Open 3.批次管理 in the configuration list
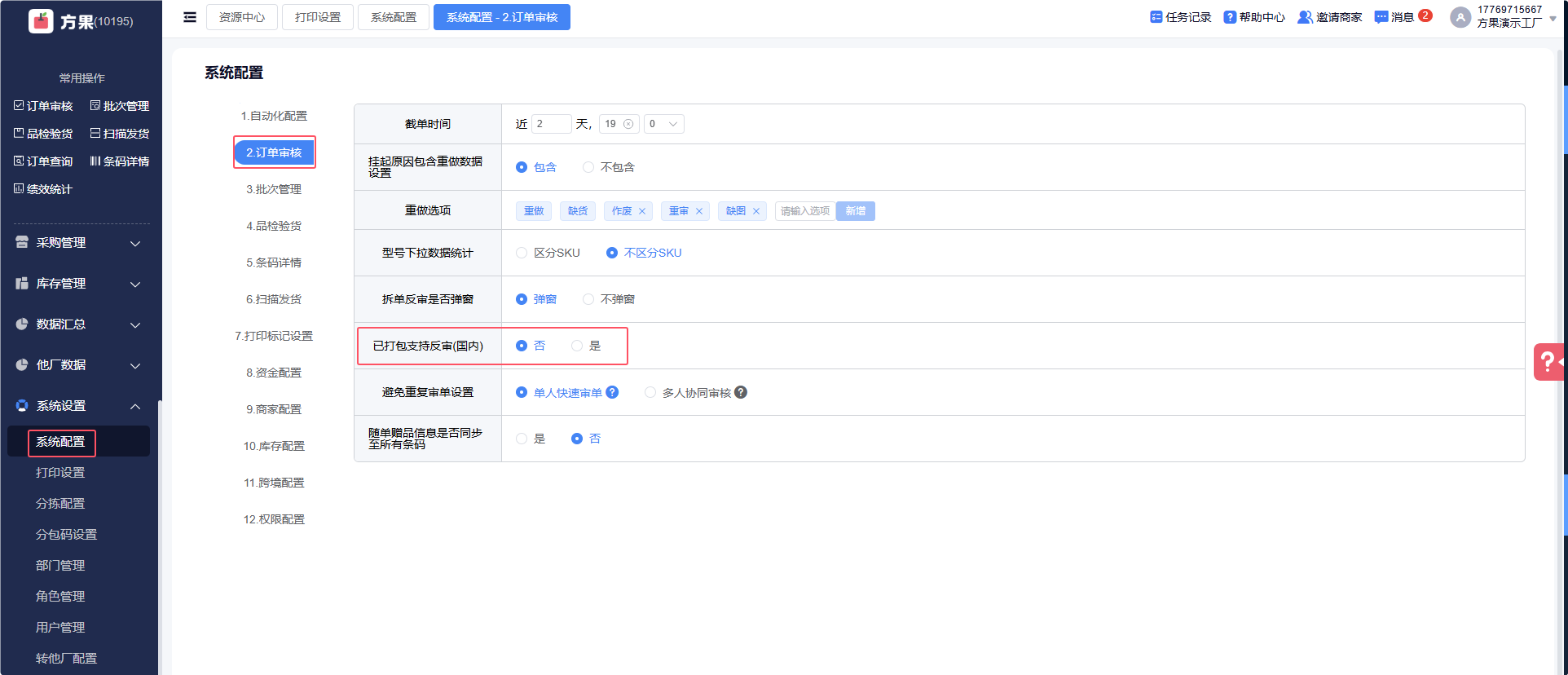 pos(274,189)
